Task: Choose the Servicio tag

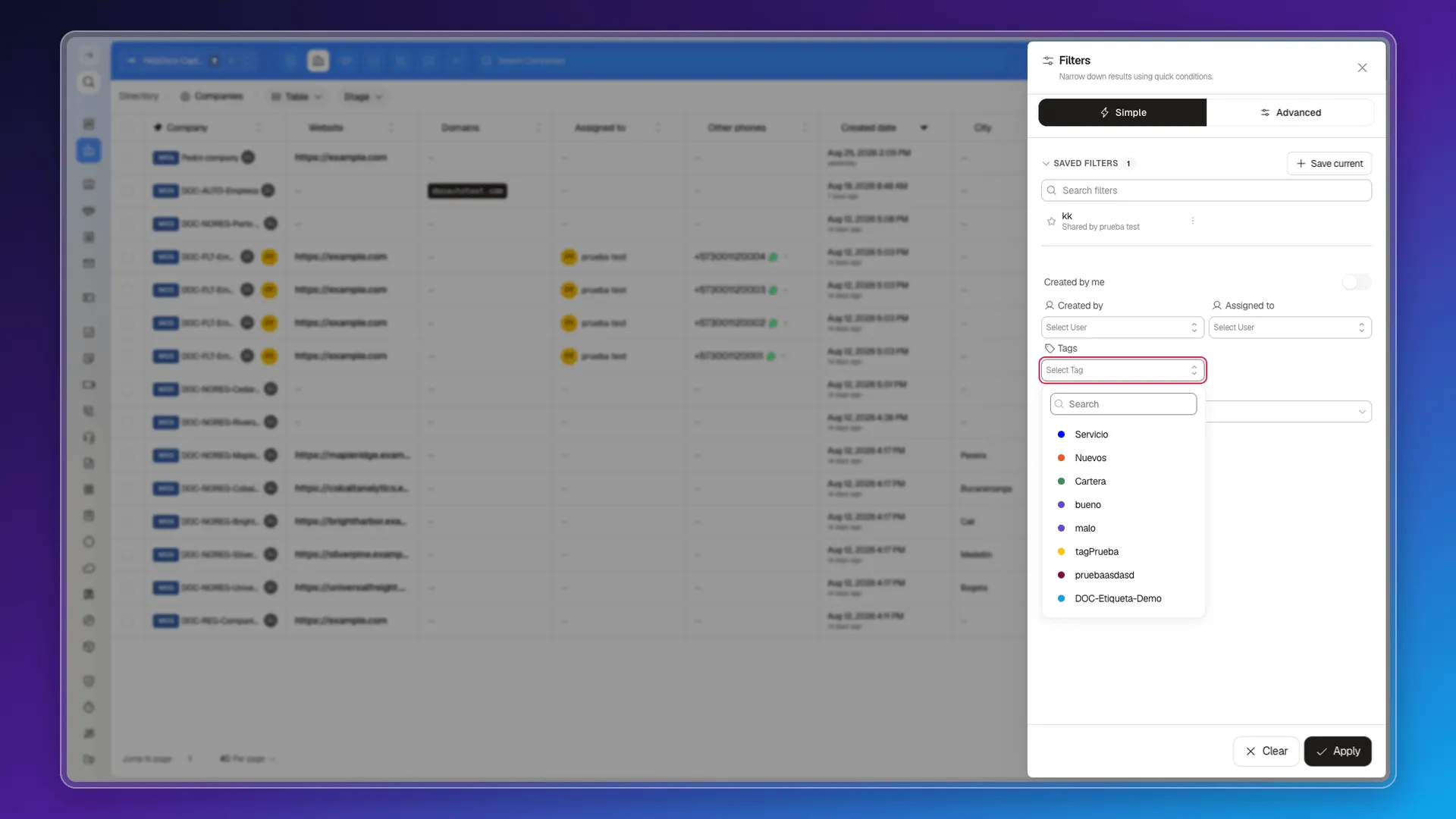Action: click(x=1123, y=435)
